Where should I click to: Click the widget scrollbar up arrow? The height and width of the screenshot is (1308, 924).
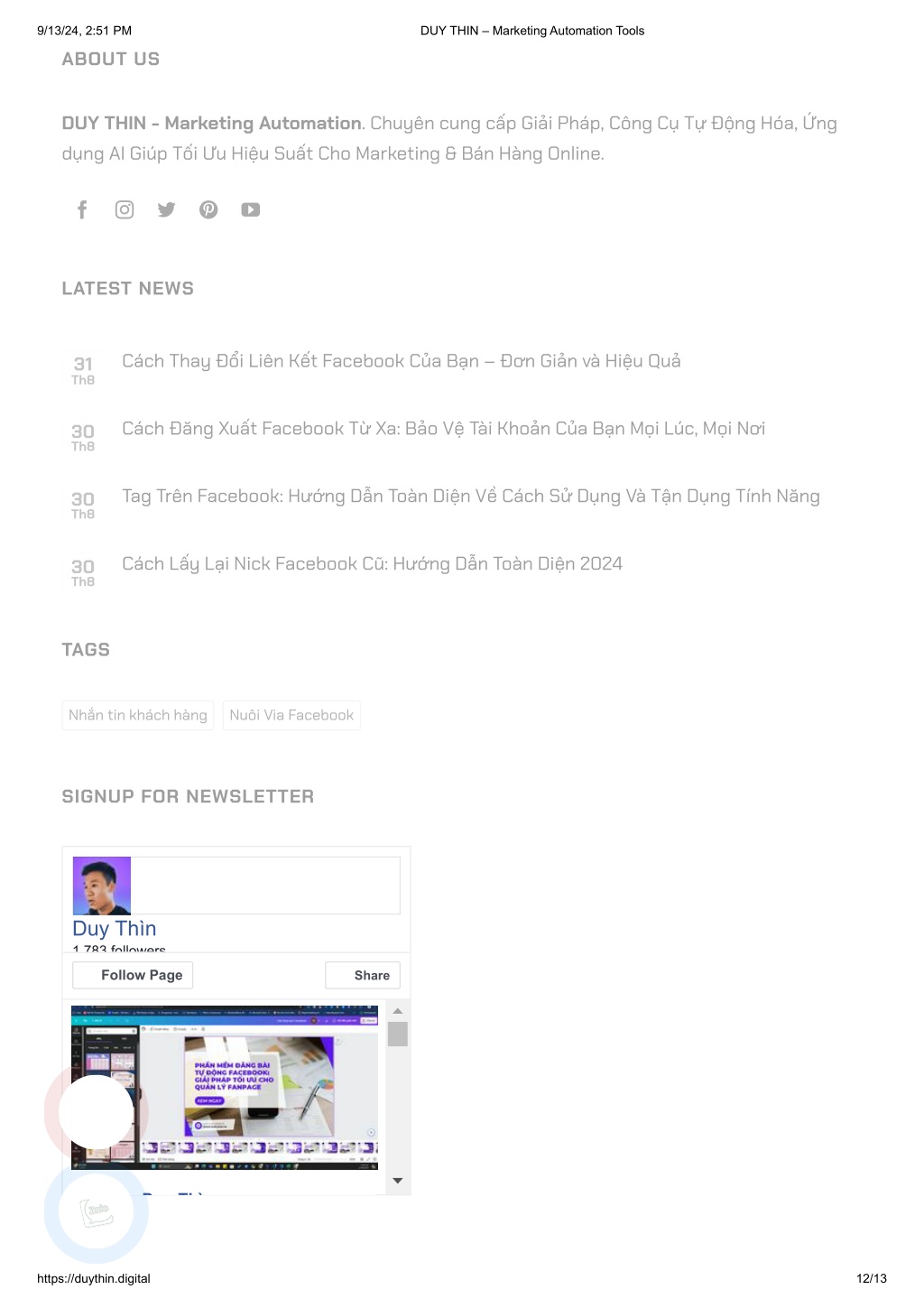click(x=398, y=1011)
